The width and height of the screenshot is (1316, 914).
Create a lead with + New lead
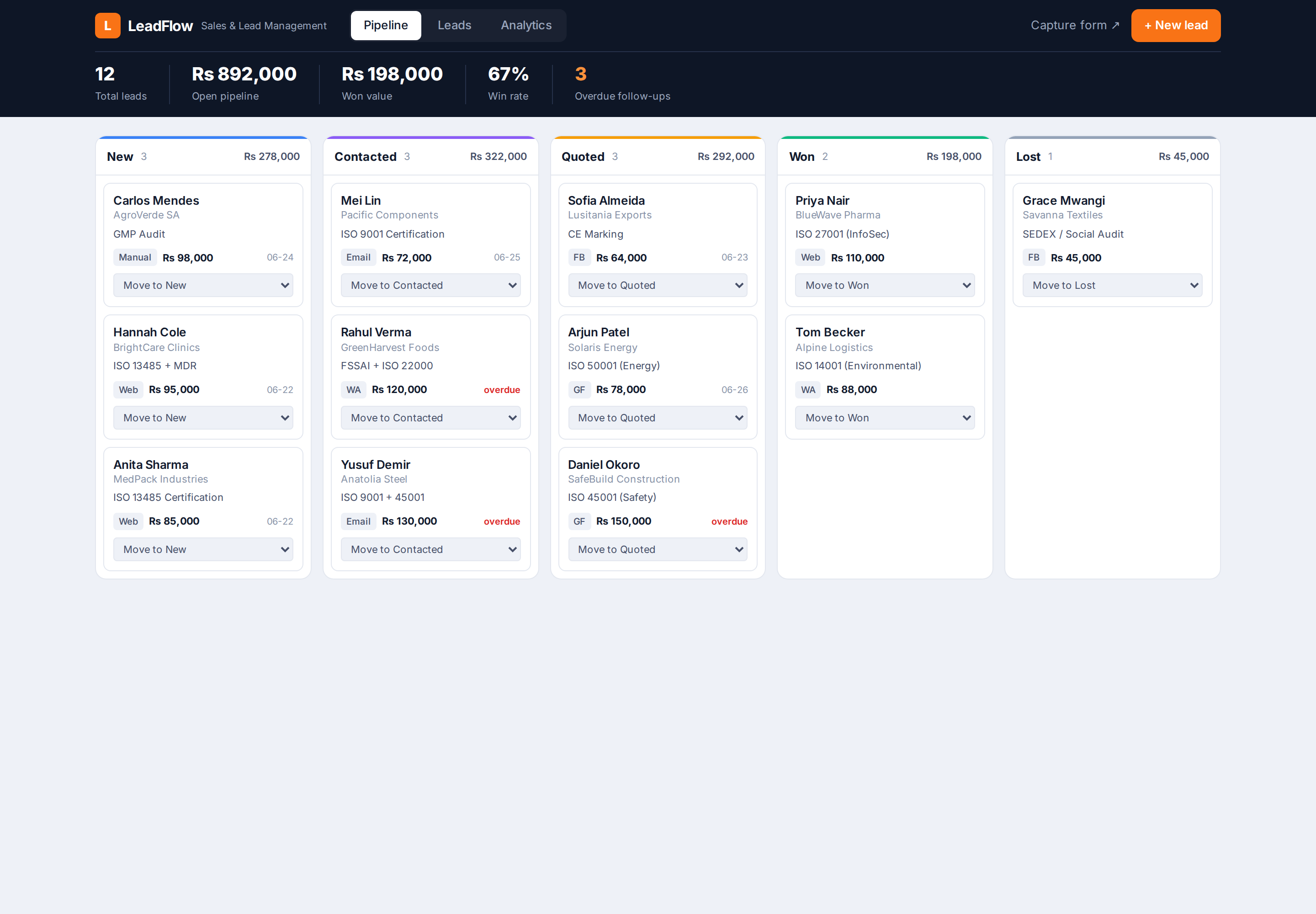(1175, 25)
